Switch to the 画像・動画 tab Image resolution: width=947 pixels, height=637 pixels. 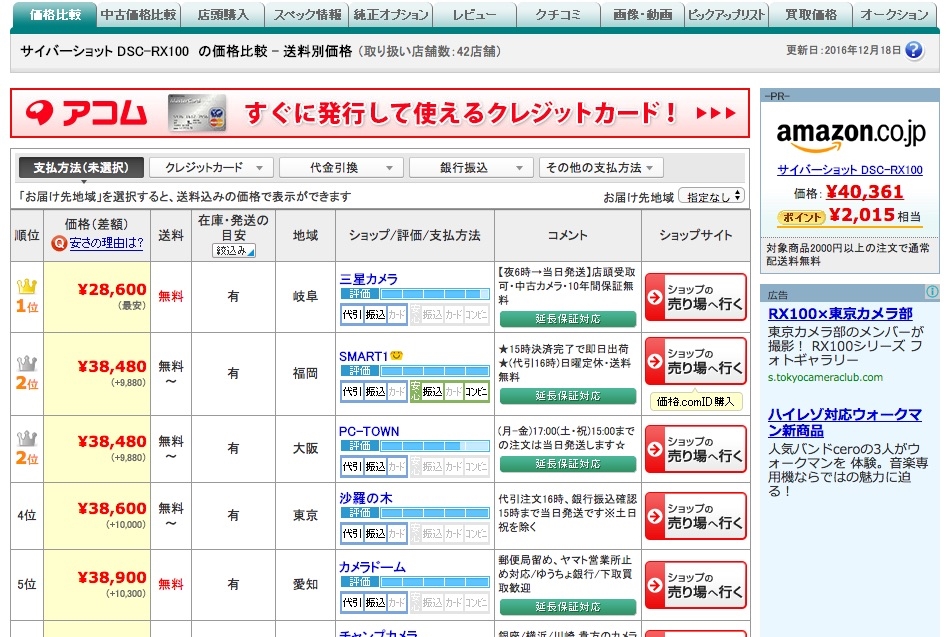click(x=643, y=14)
